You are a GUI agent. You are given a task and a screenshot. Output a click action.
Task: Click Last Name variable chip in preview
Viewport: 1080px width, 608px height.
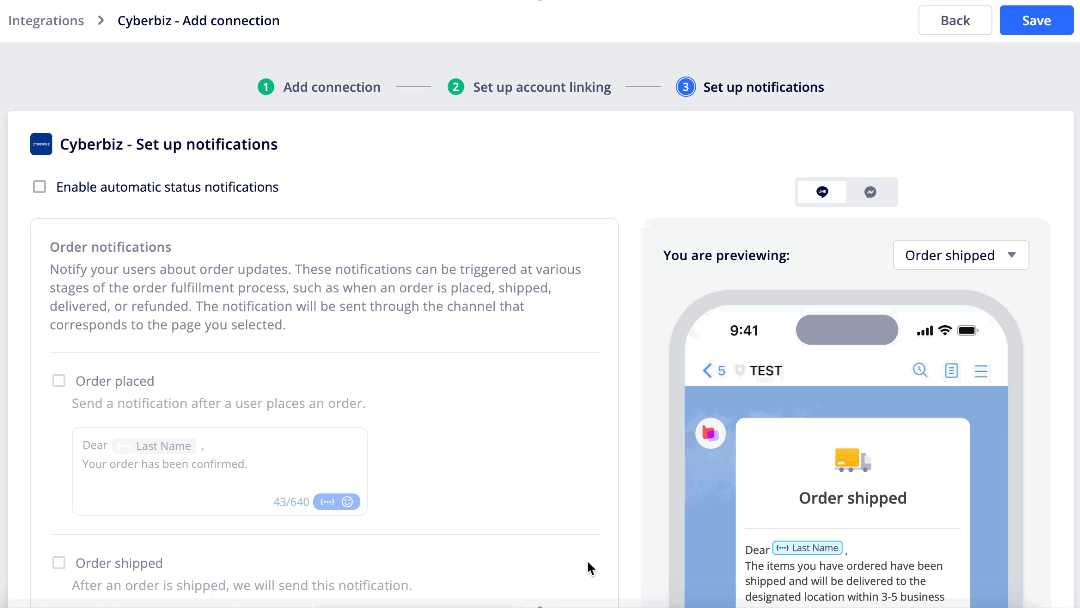click(807, 548)
